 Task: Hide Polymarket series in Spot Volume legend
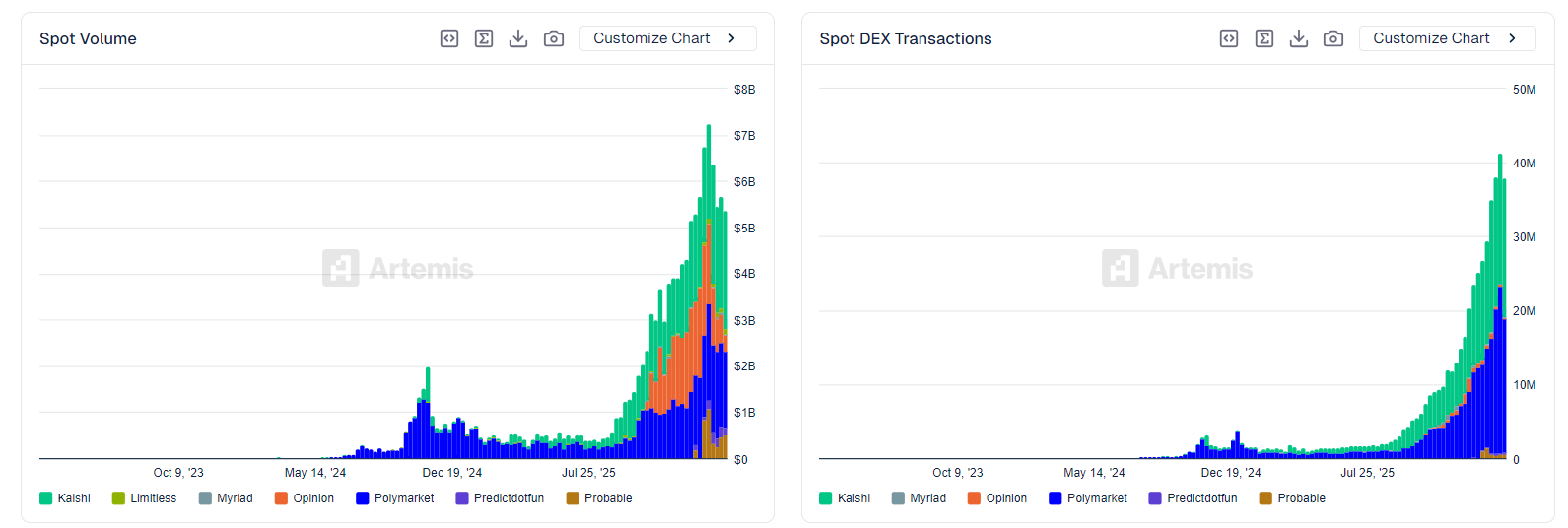click(x=395, y=498)
